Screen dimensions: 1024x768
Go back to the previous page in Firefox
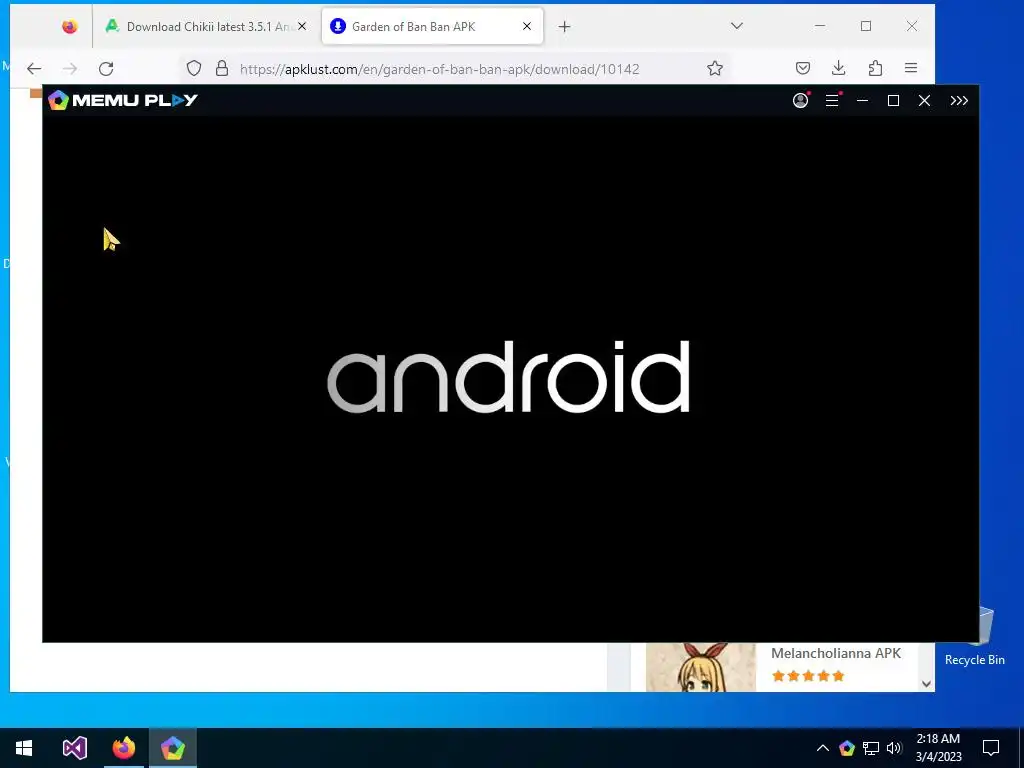[34, 69]
